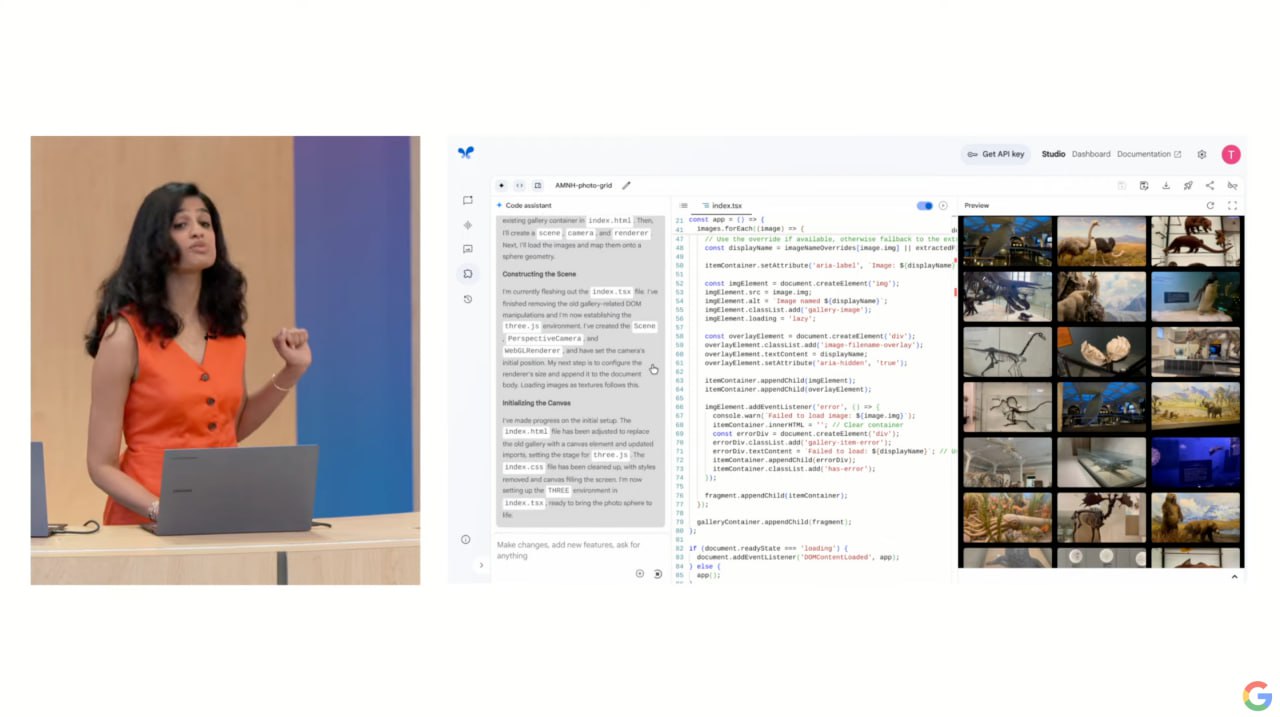Expand the left sidebar with chevron arrow

tap(480, 565)
